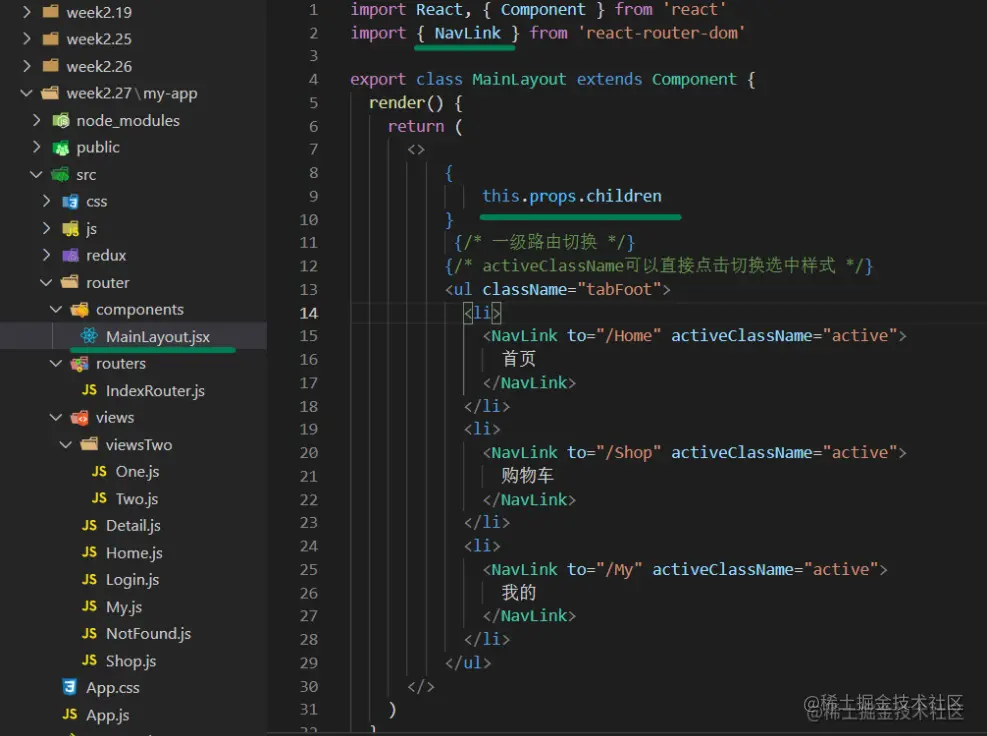This screenshot has width=987, height=736.
Task: Expand the js folder chevron
Action: tap(46, 228)
